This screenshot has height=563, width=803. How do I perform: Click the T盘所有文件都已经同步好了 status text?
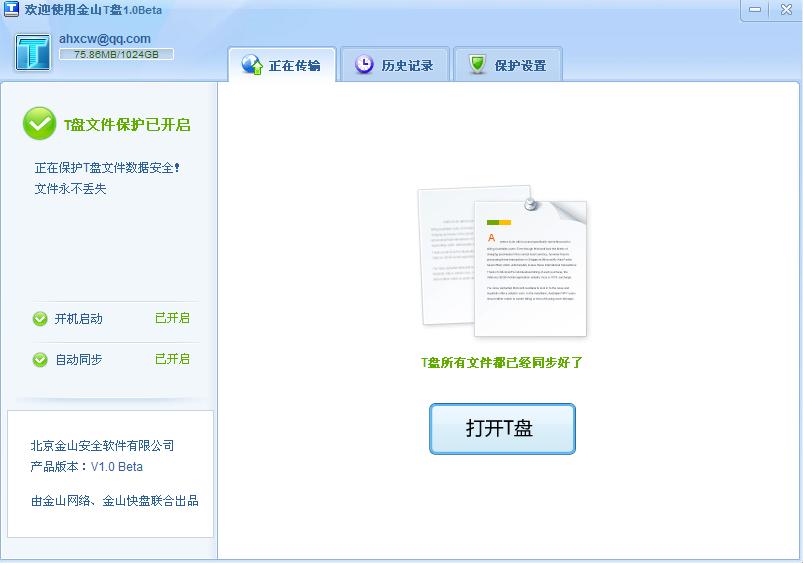[x=502, y=363]
